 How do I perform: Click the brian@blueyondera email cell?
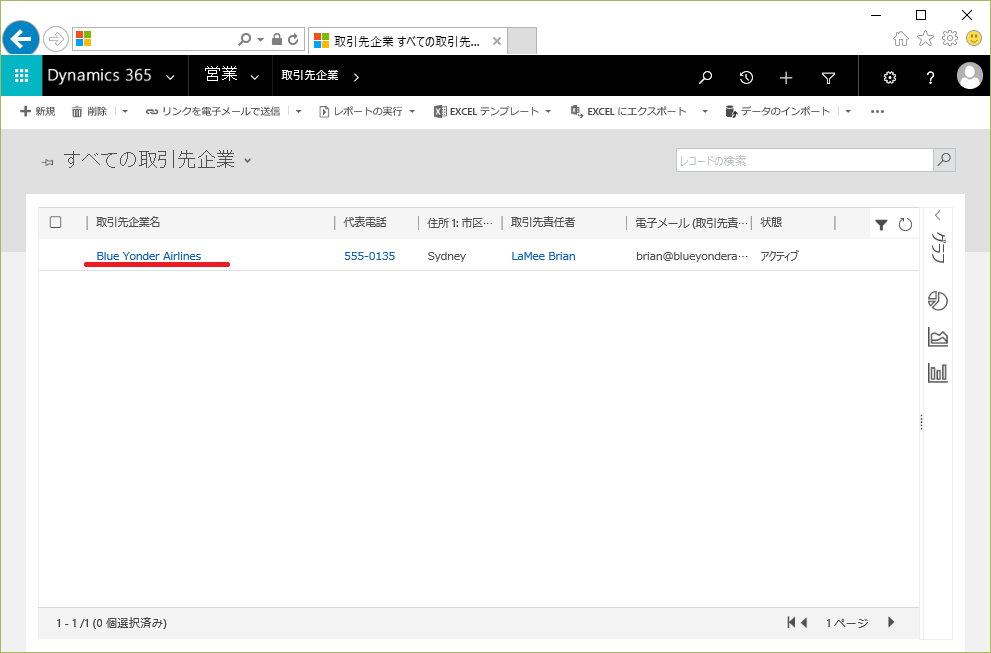(x=692, y=256)
